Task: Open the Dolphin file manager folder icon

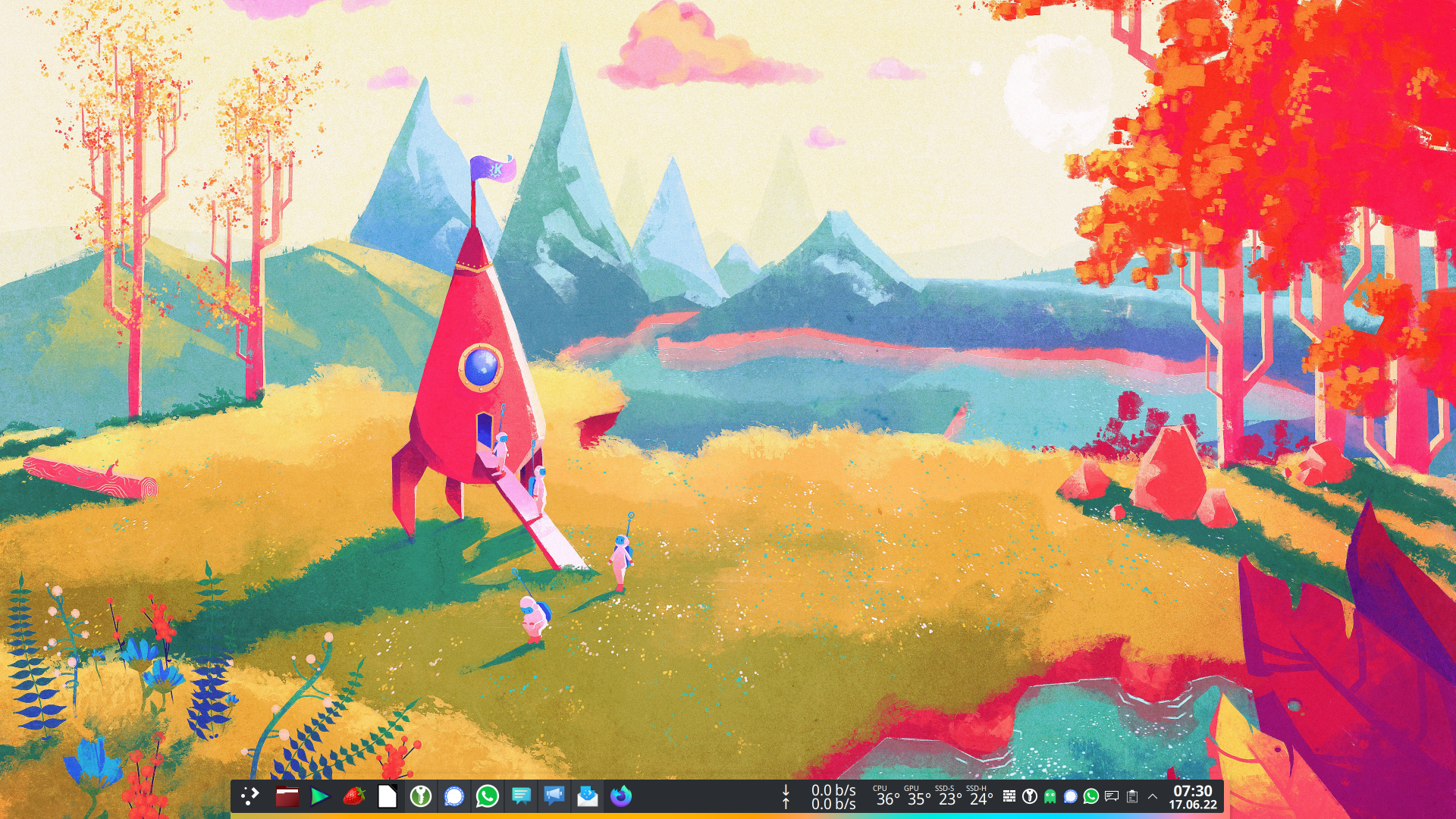Action: pyautogui.click(x=287, y=798)
